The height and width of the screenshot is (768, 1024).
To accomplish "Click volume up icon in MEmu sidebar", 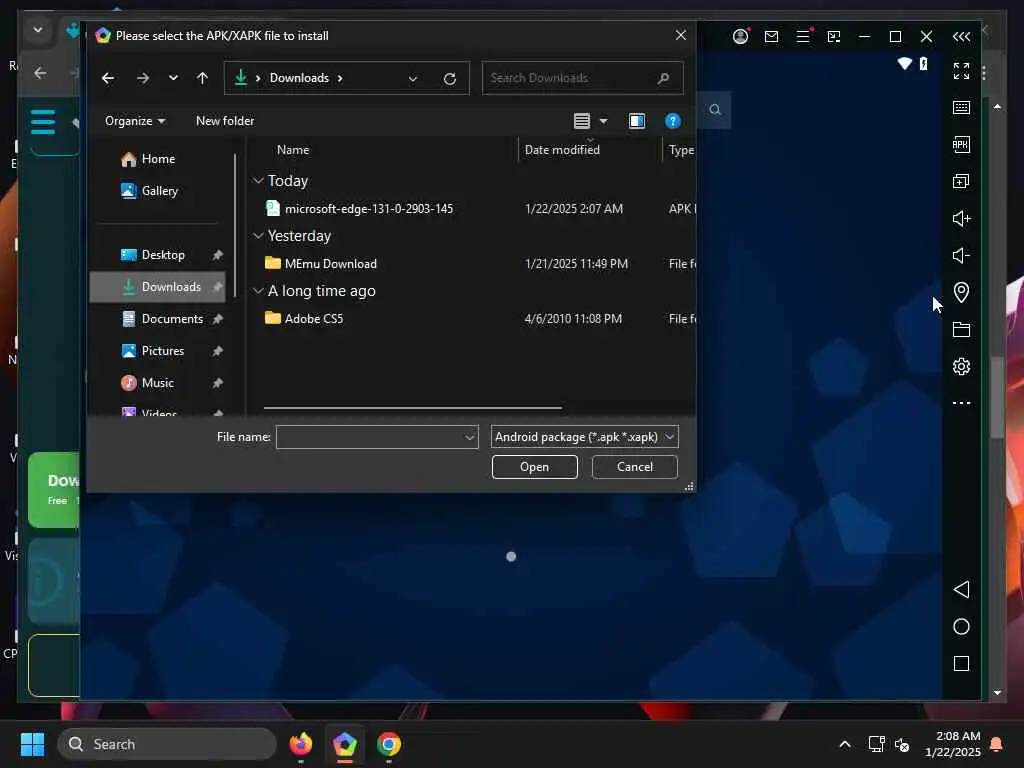I will [961, 218].
